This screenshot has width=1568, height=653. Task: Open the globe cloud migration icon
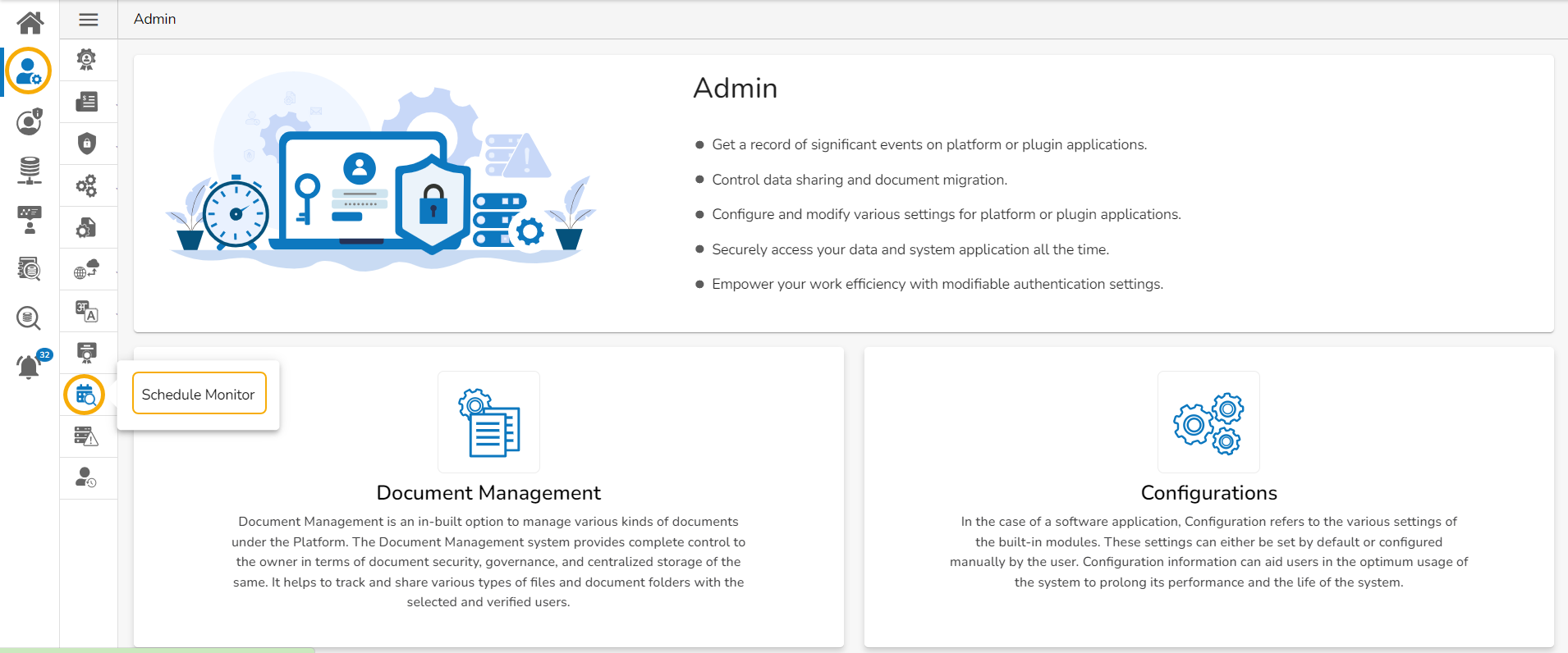86,269
